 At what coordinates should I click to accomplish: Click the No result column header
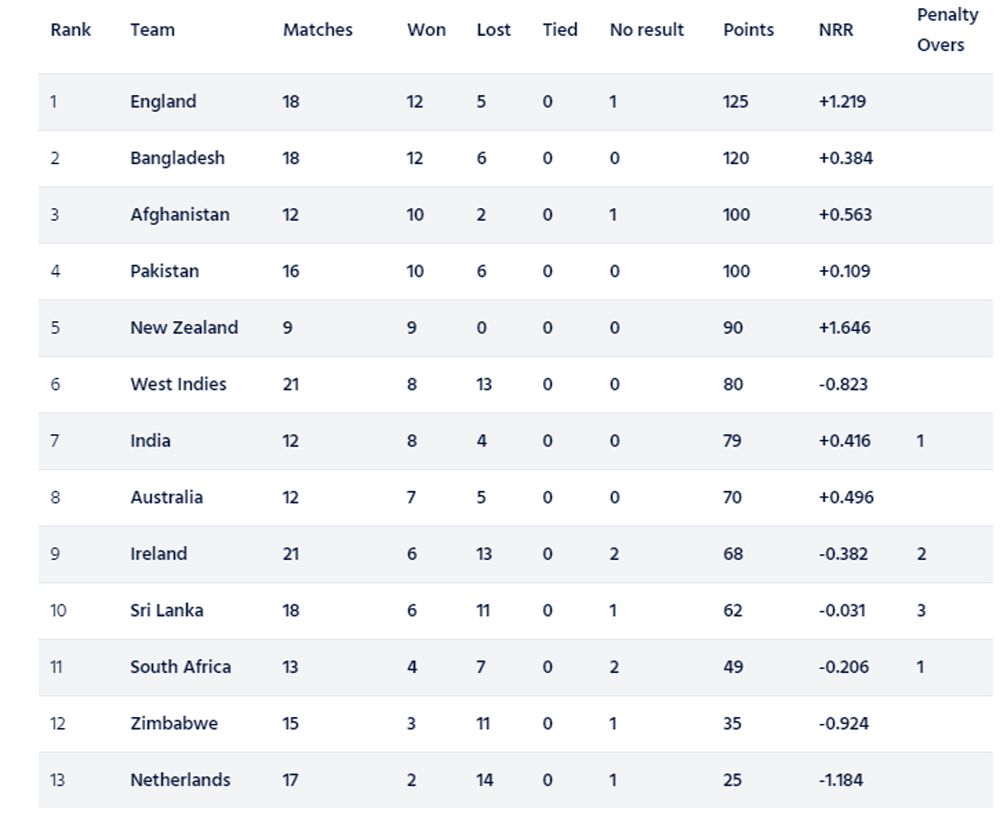647,30
